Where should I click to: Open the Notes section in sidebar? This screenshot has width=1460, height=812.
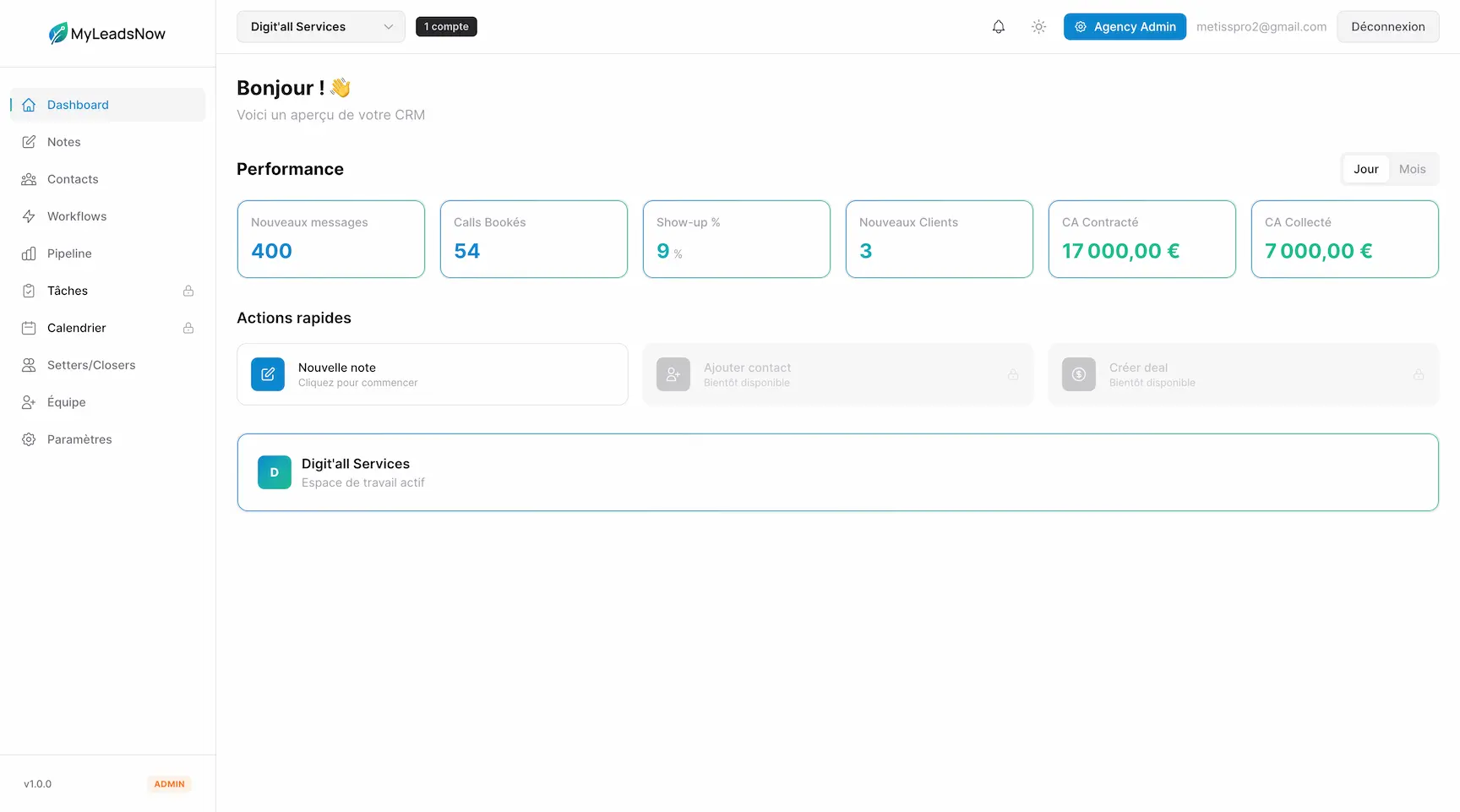coord(63,141)
